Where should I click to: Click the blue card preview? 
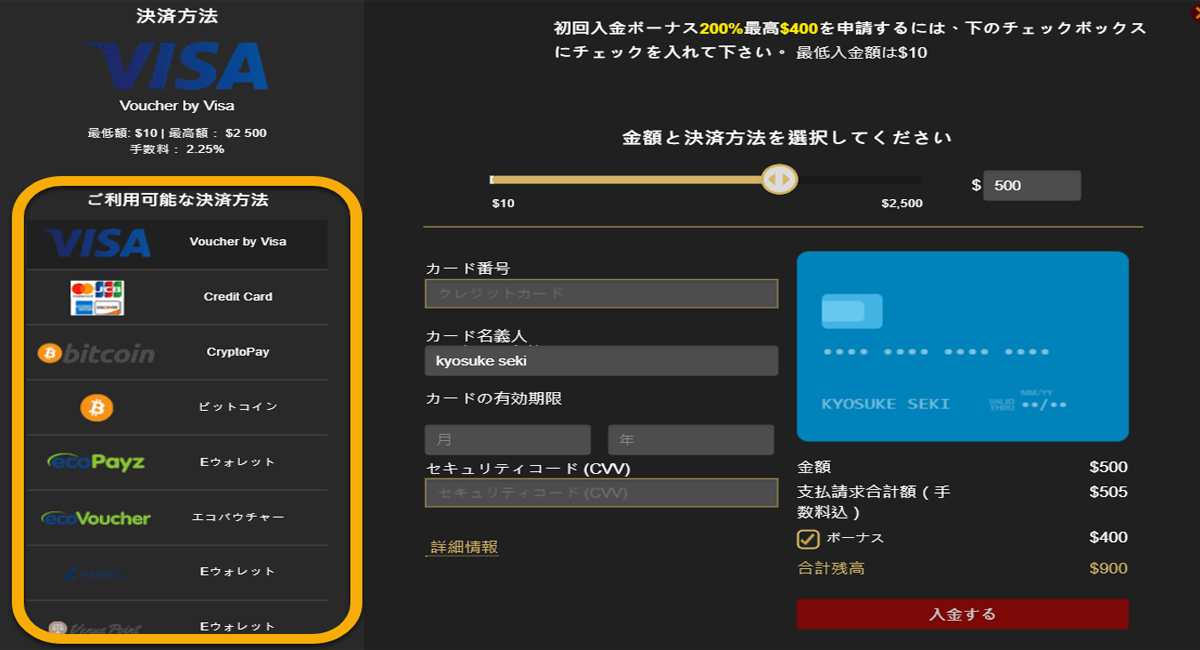tap(962, 346)
